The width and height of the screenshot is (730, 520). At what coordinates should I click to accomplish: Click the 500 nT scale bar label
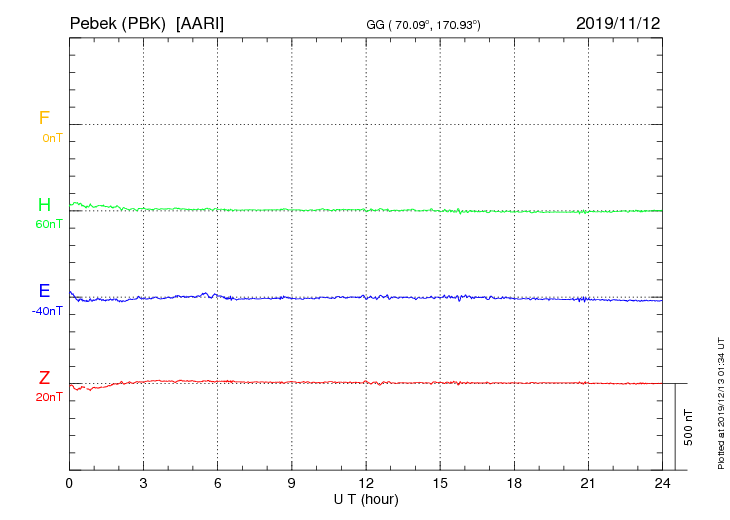[x=689, y=427]
